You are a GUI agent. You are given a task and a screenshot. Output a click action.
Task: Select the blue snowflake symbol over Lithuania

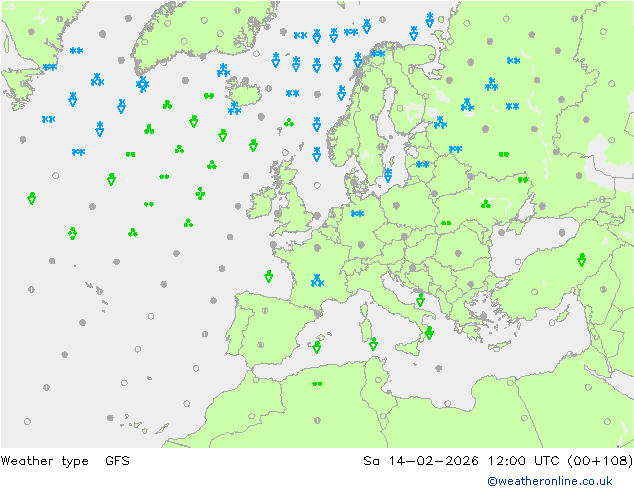(423, 165)
